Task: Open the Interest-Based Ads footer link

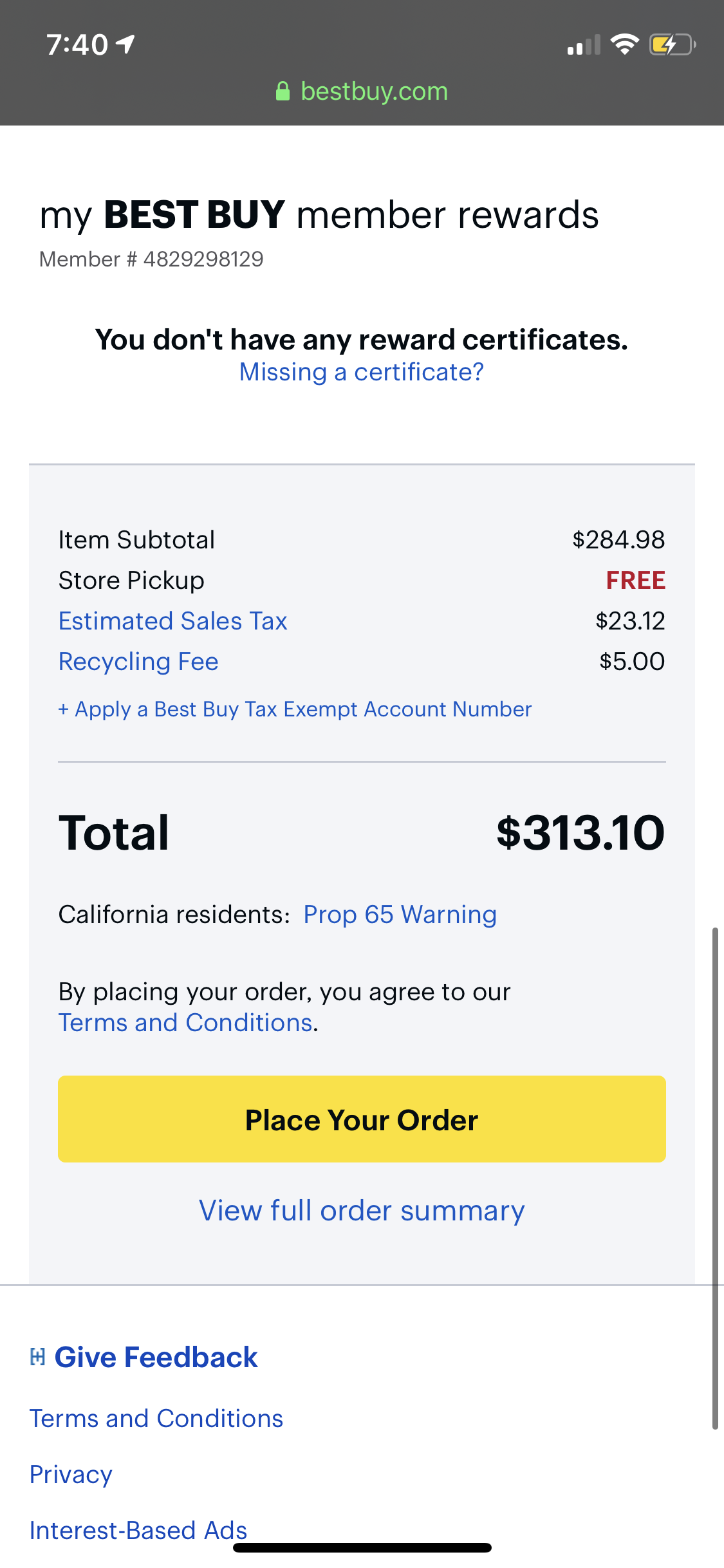Action: pos(138,1530)
